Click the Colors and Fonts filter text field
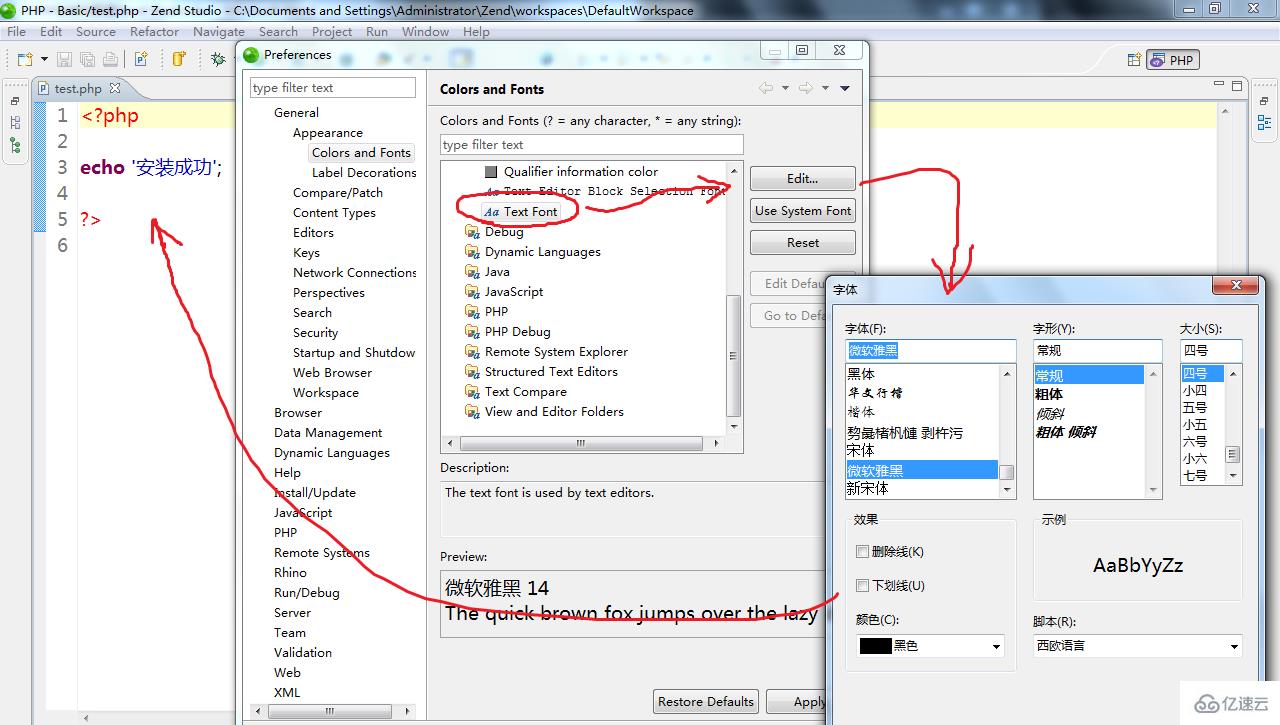This screenshot has height=725, width=1280. pyautogui.click(x=591, y=144)
